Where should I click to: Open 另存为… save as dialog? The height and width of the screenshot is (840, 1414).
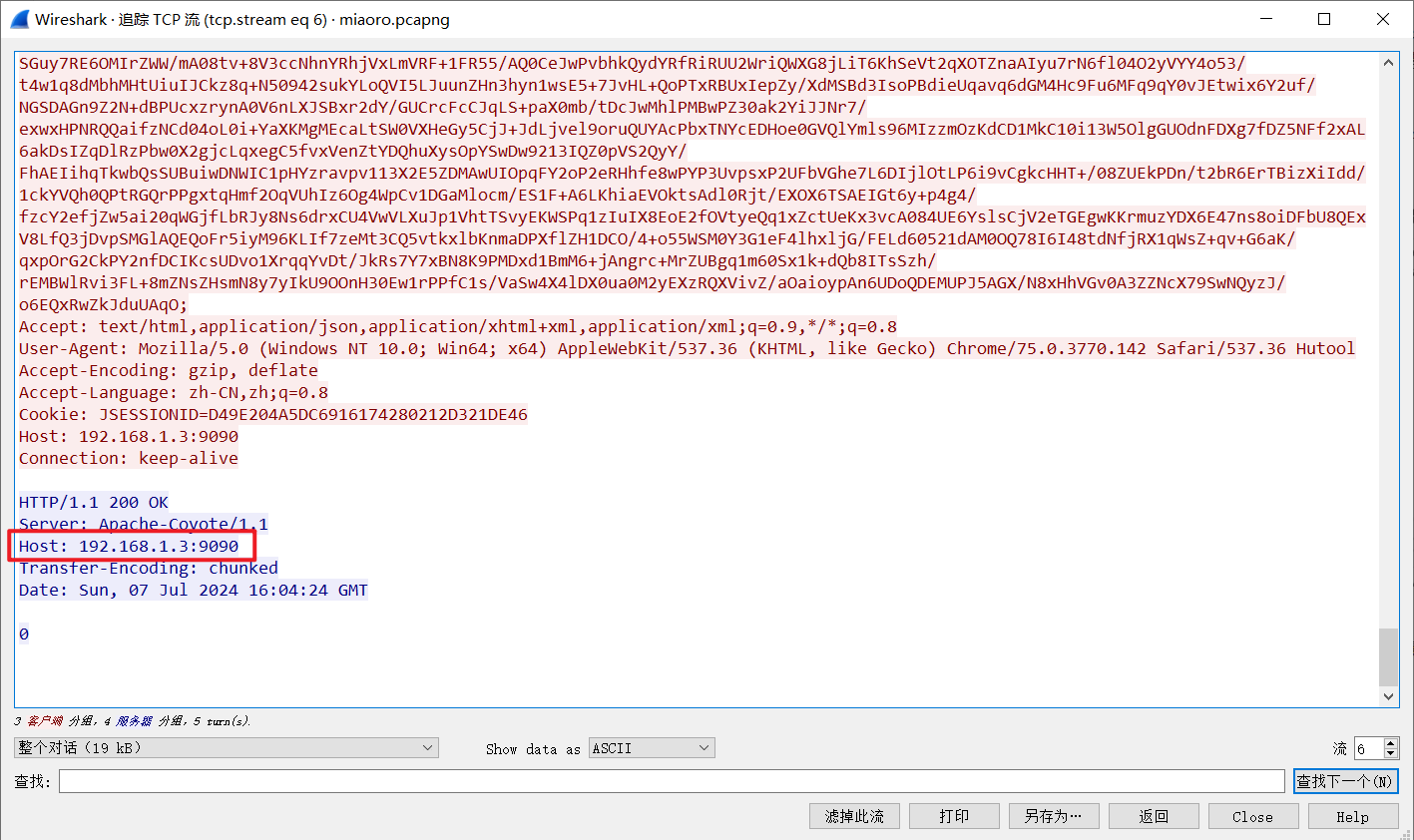pos(1053,816)
